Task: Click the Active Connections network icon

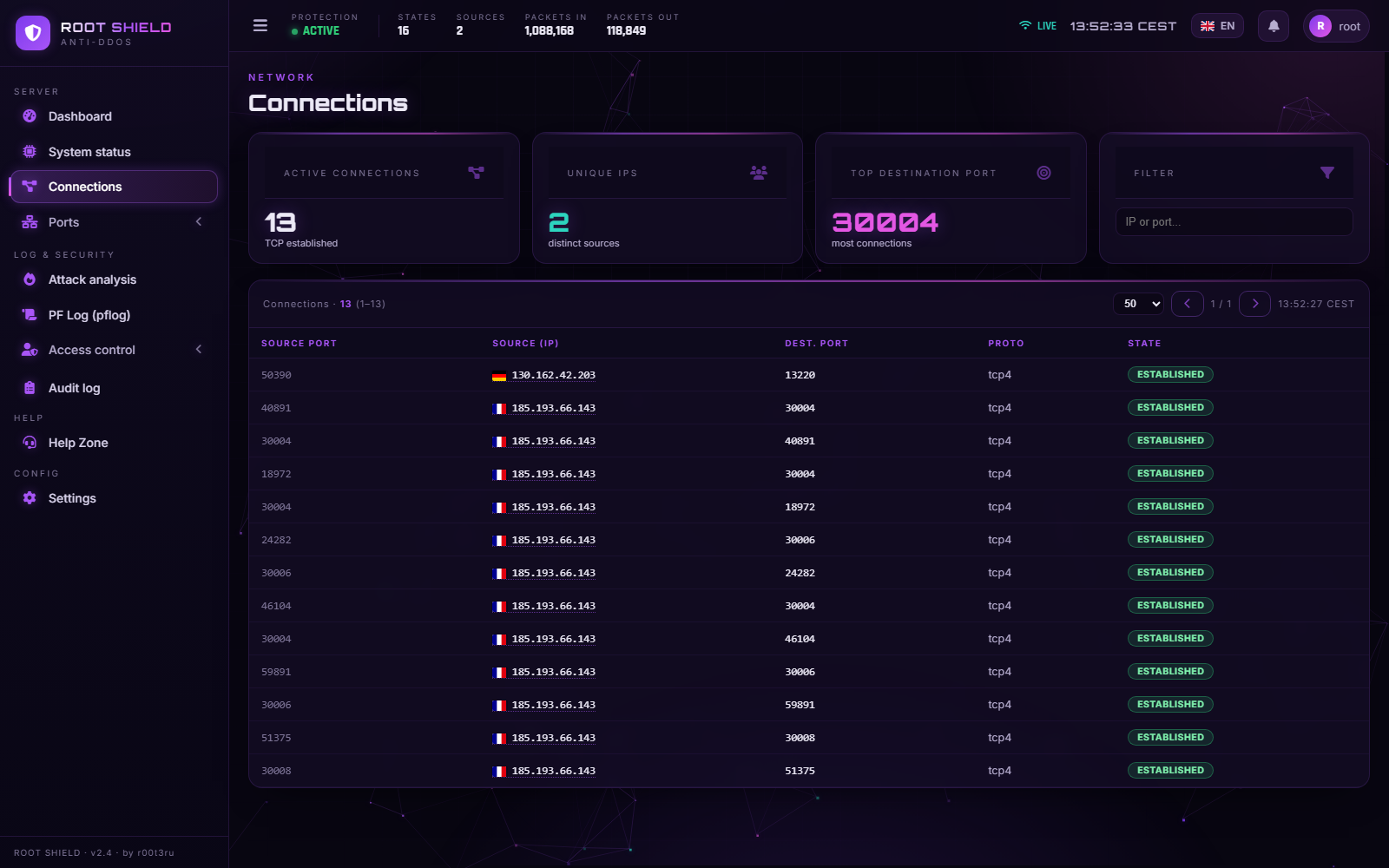Action: coord(476,173)
